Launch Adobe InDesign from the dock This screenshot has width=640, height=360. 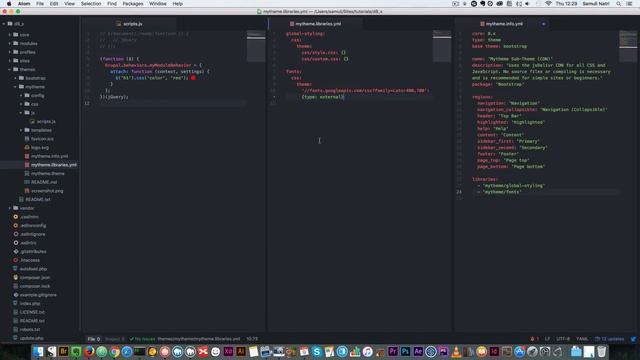(494, 351)
